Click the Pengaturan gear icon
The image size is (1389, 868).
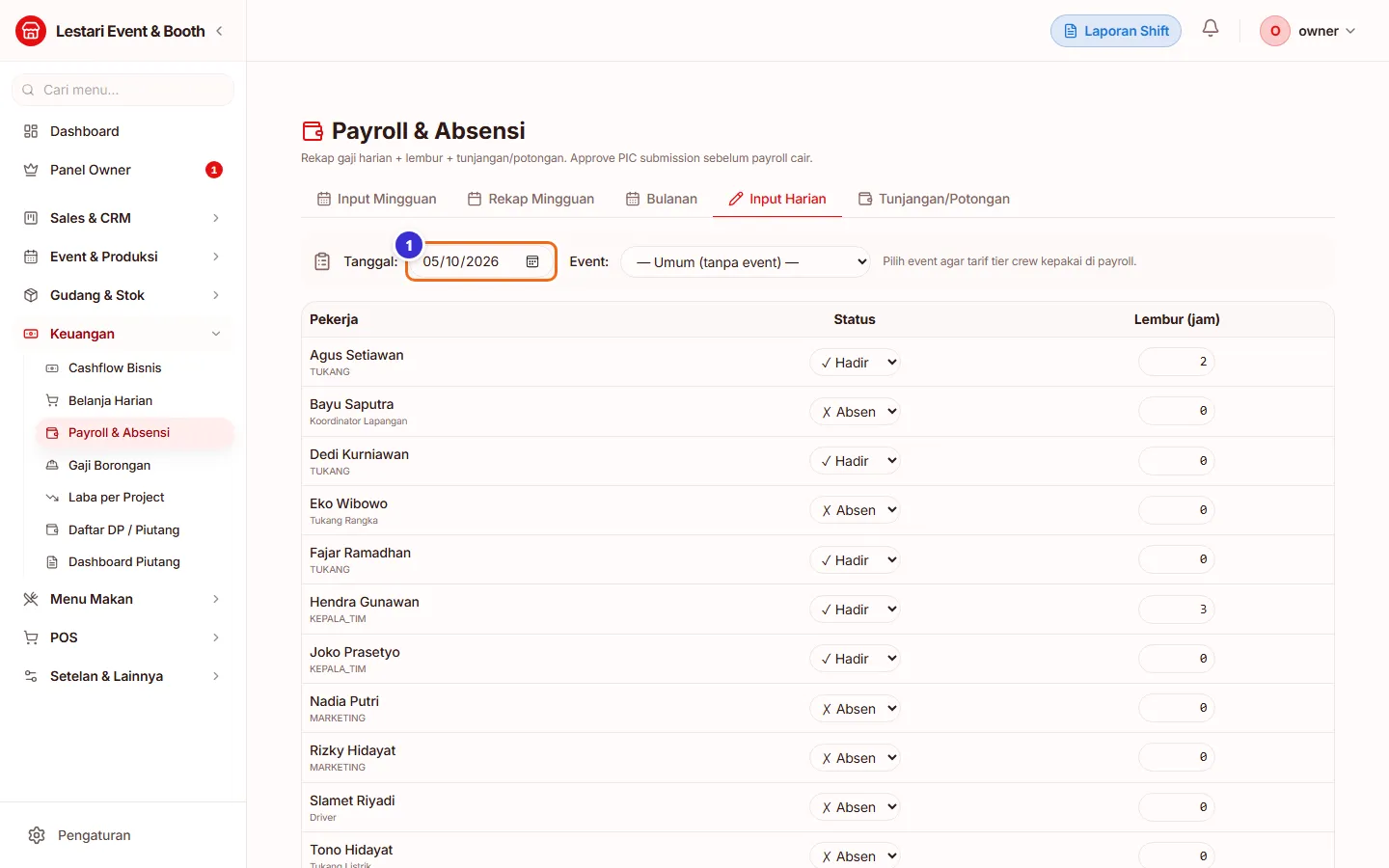(37, 835)
